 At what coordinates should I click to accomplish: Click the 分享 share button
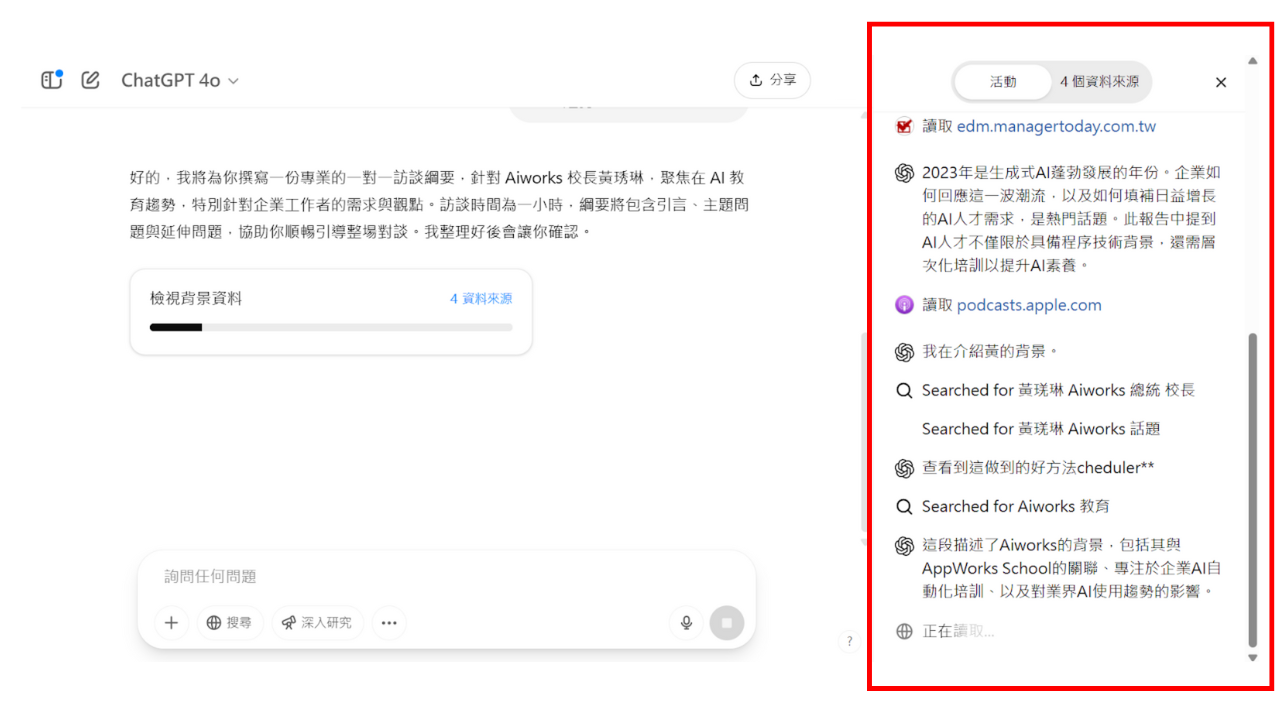coord(772,80)
